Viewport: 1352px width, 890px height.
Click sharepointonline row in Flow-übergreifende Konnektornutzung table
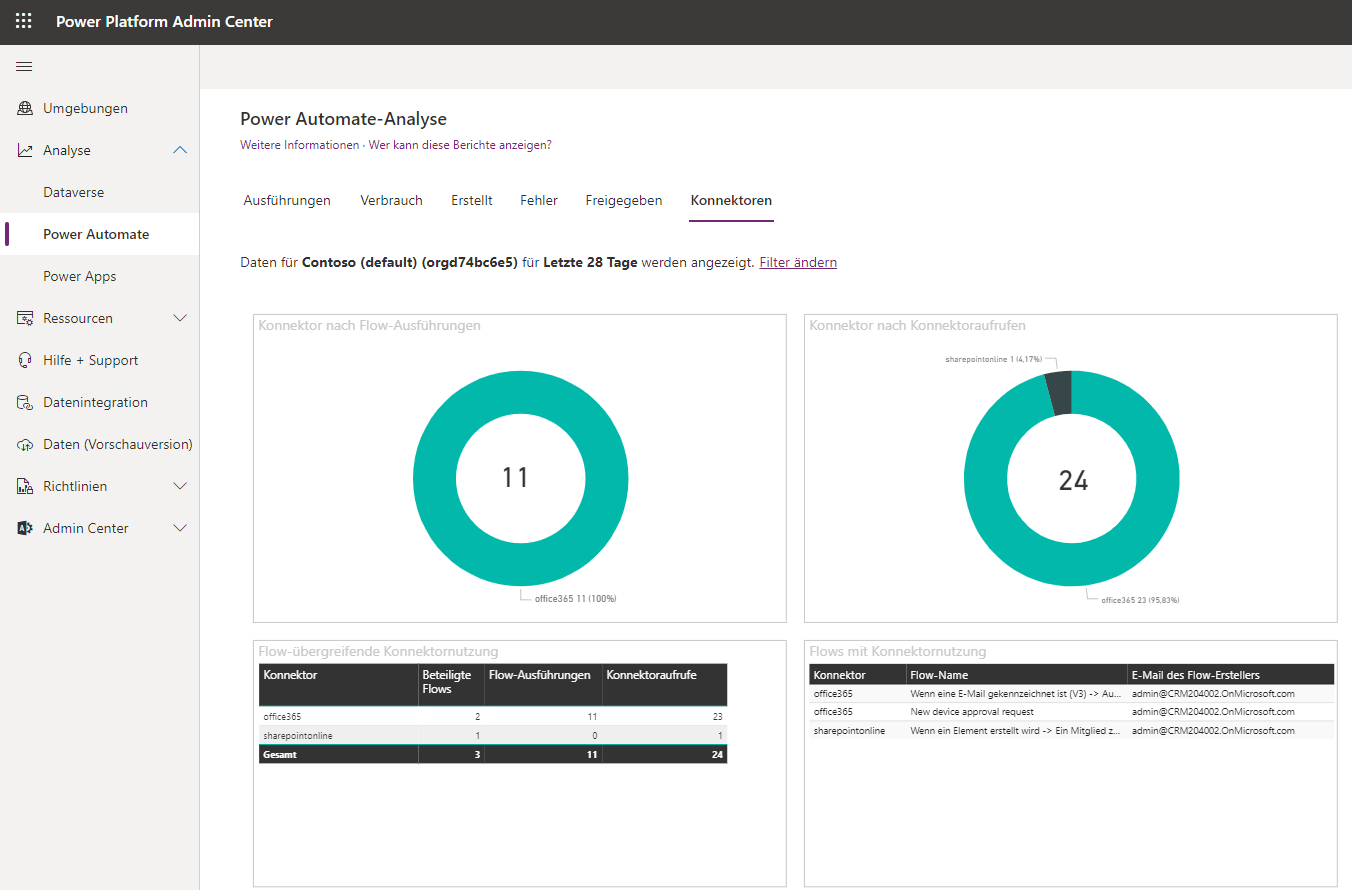point(493,735)
